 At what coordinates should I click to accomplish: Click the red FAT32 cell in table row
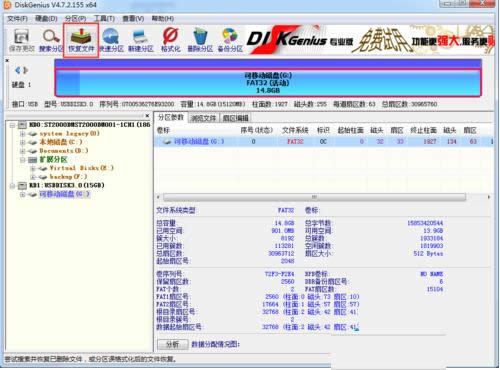(x=295, y=142)
